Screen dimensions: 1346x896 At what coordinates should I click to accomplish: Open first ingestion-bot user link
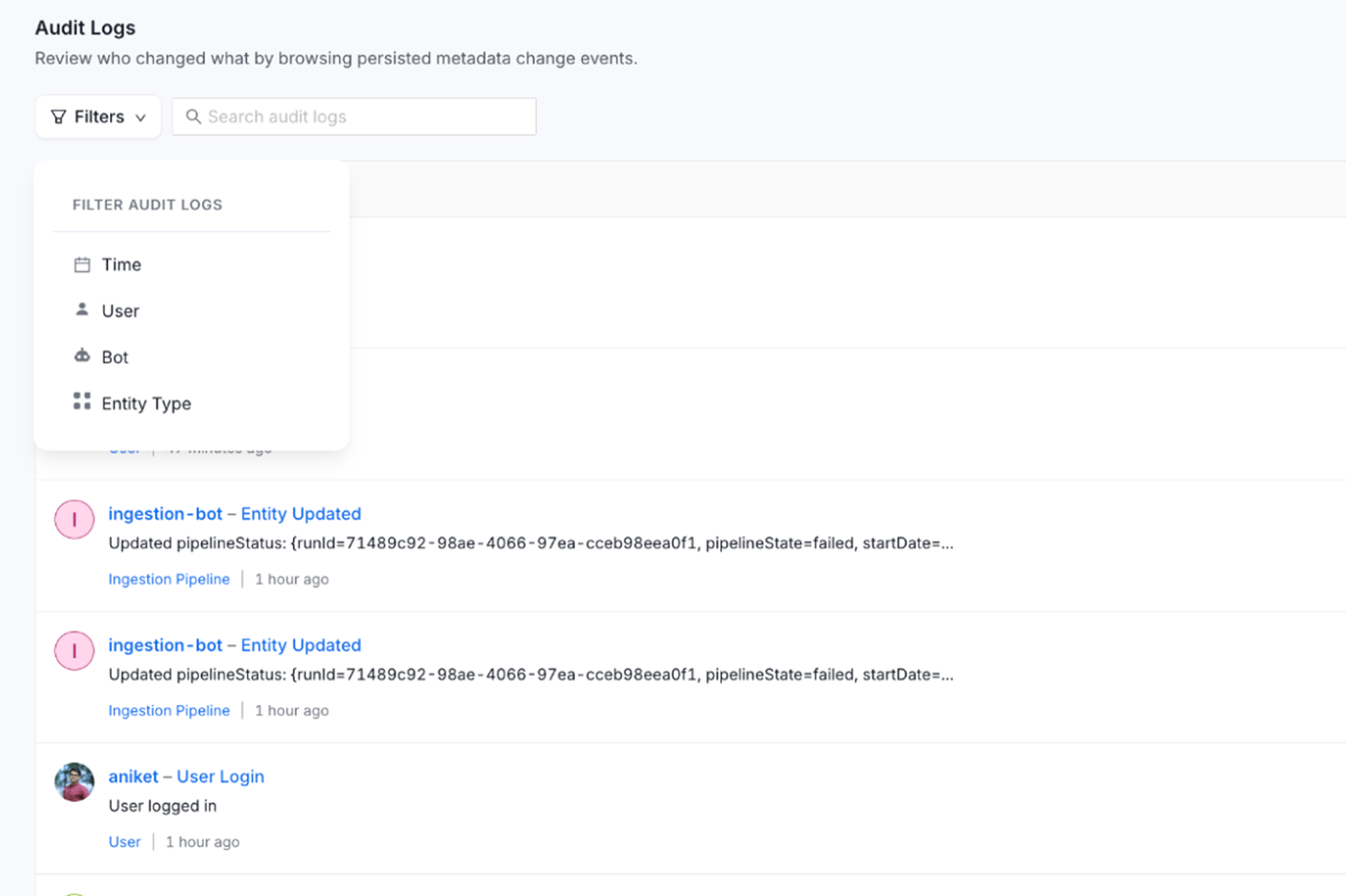pos(165,514)
